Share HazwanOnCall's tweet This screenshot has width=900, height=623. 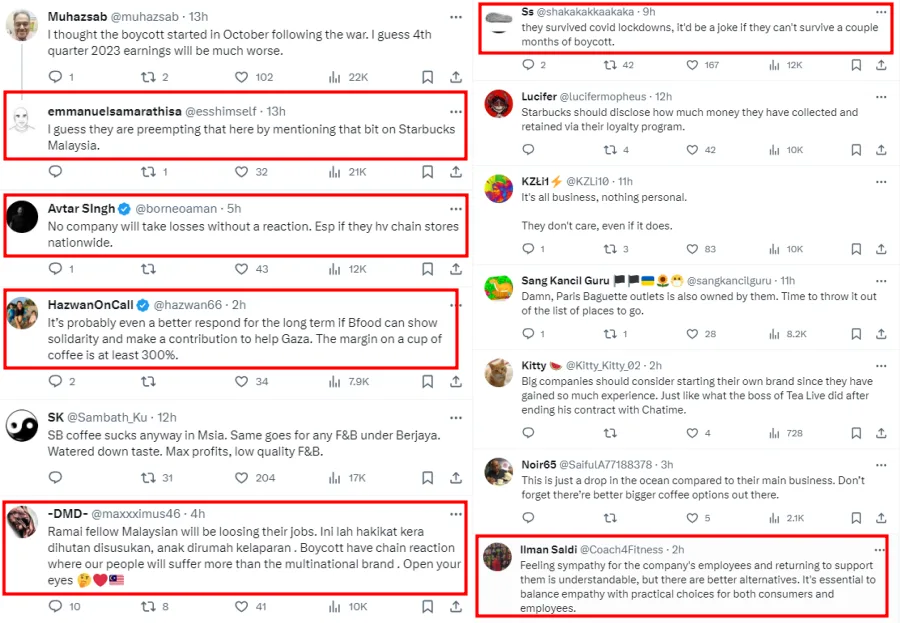point(455,381)
